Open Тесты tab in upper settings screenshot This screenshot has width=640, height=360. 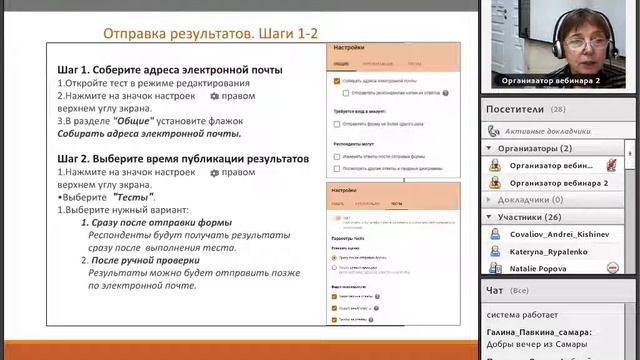[x=414, y=64]
